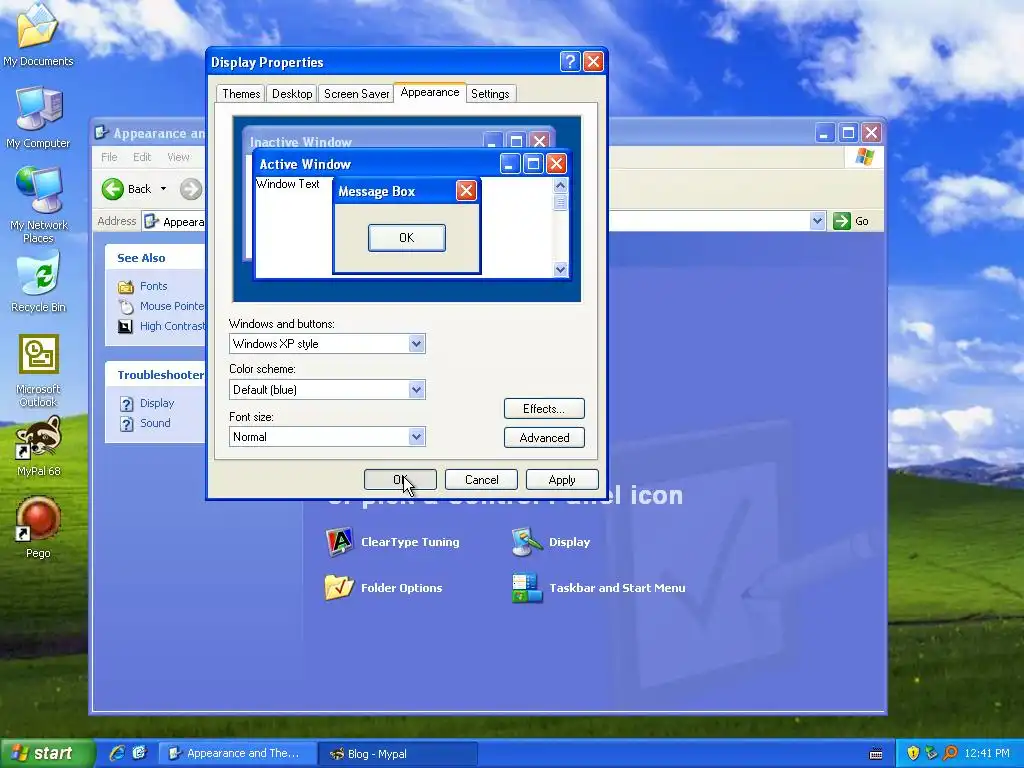Open Display control panel icon
The height and width of the screenshot is (768, 1024).
click(x=552, y=542)
